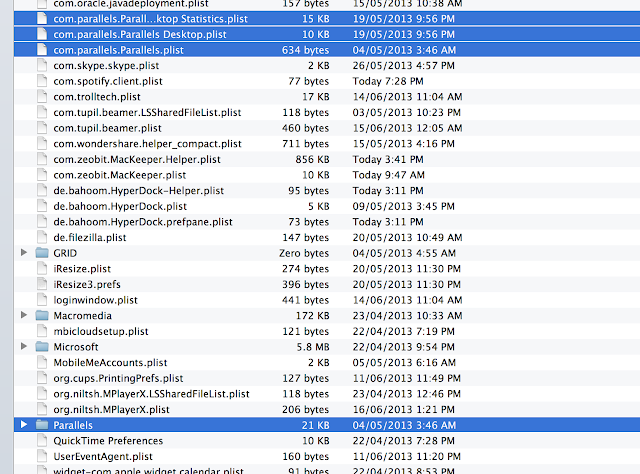640x474 pixels.
Task: Click the de.filezilla.plist file icon
Action: coord(42,237)
